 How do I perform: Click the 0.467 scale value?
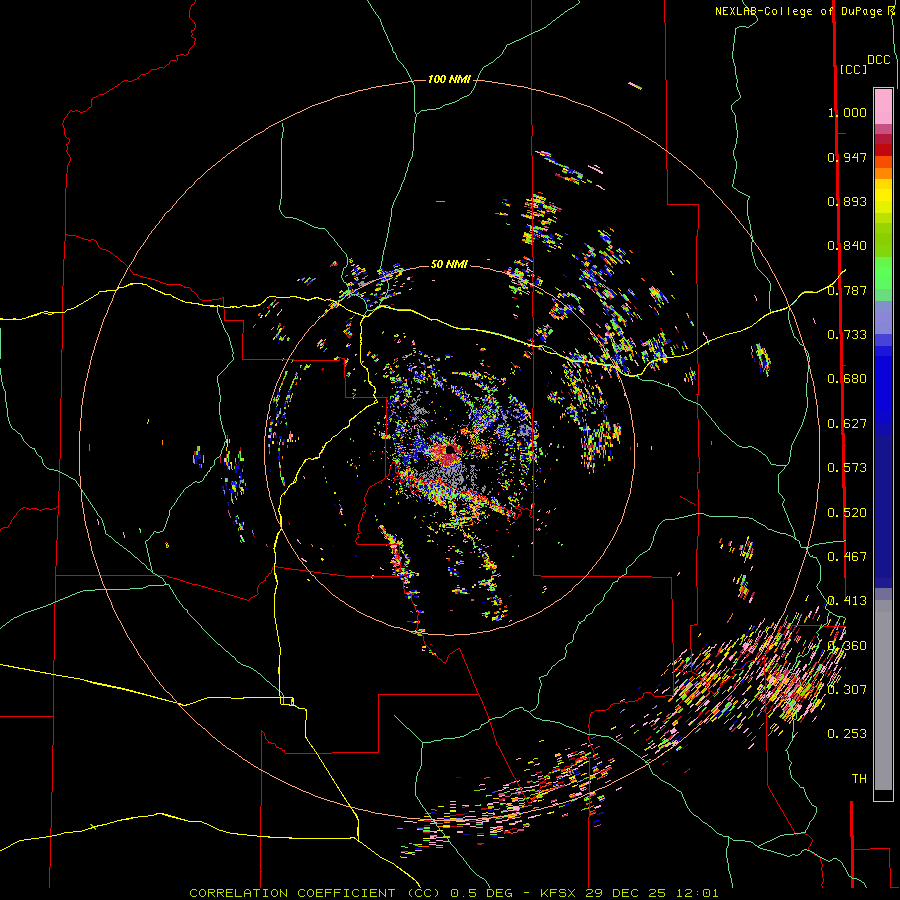(847, 557)
